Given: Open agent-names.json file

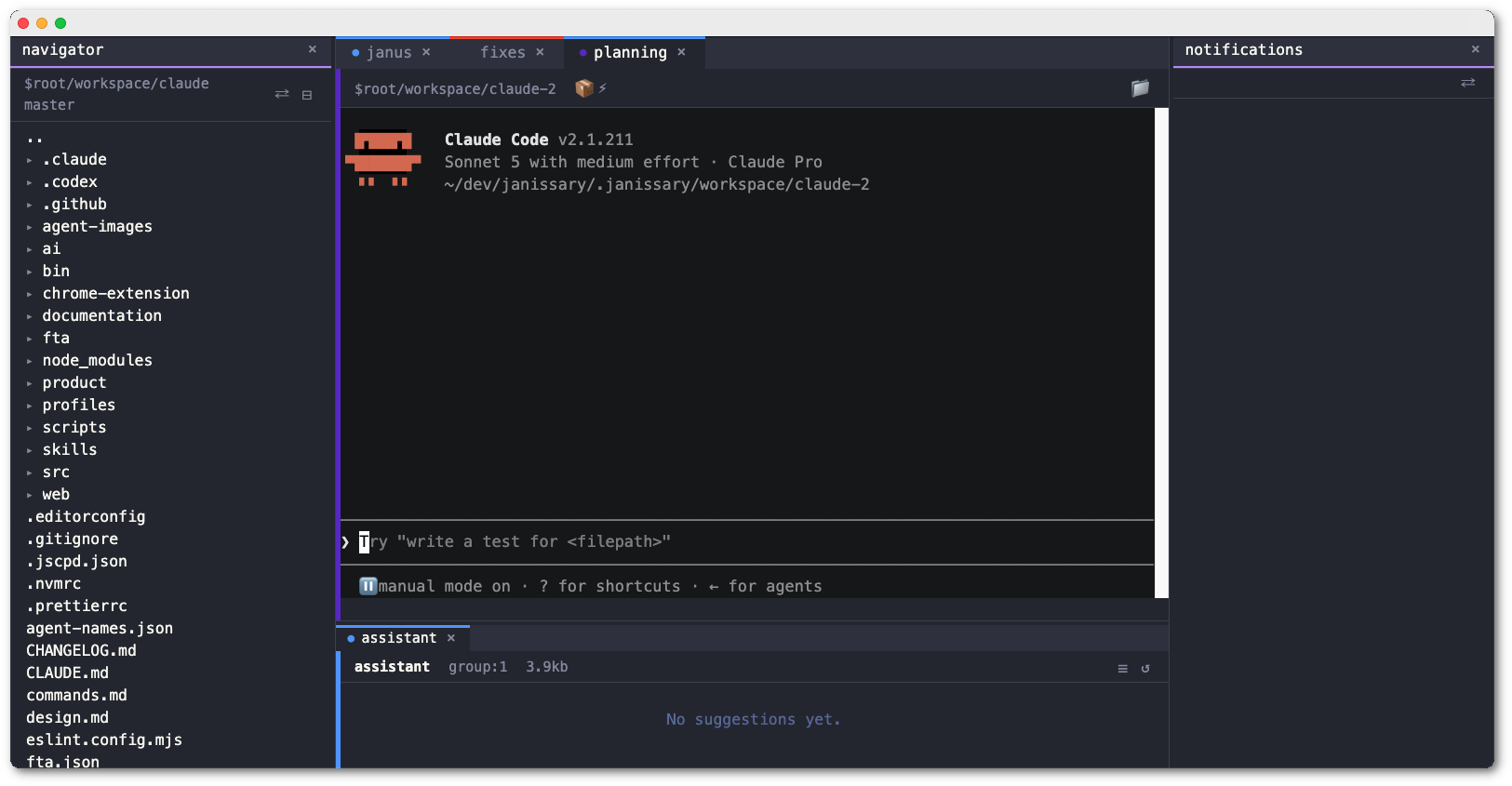Looking at the screenshot, I should pos(100,629).
